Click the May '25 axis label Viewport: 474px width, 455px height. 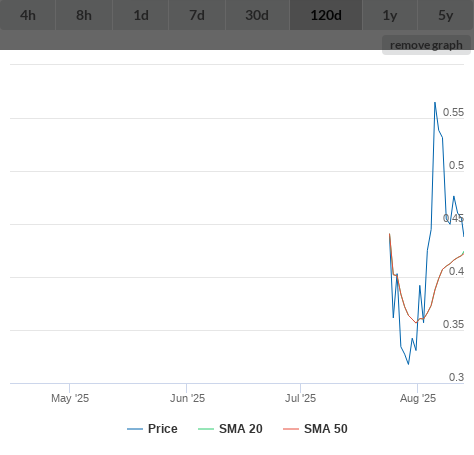tap(70, 398)
